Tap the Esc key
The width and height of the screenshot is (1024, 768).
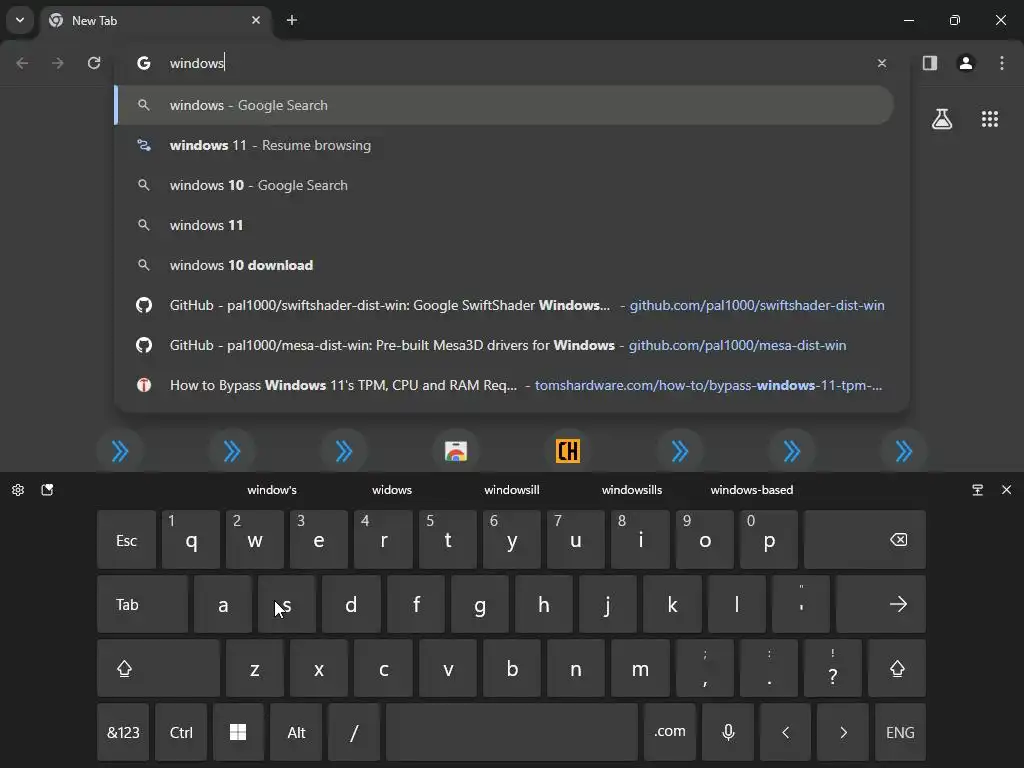pos(127,540)
